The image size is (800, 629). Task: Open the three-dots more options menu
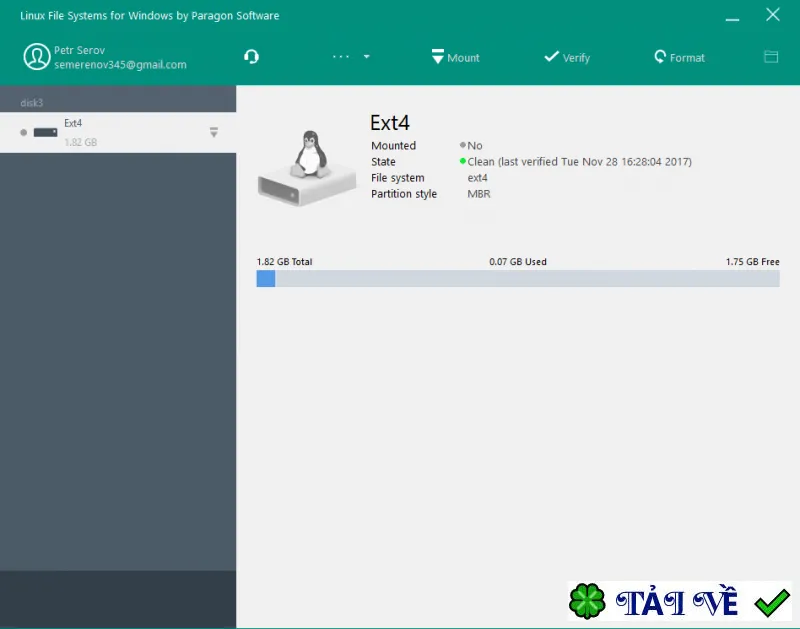[341, 57]
